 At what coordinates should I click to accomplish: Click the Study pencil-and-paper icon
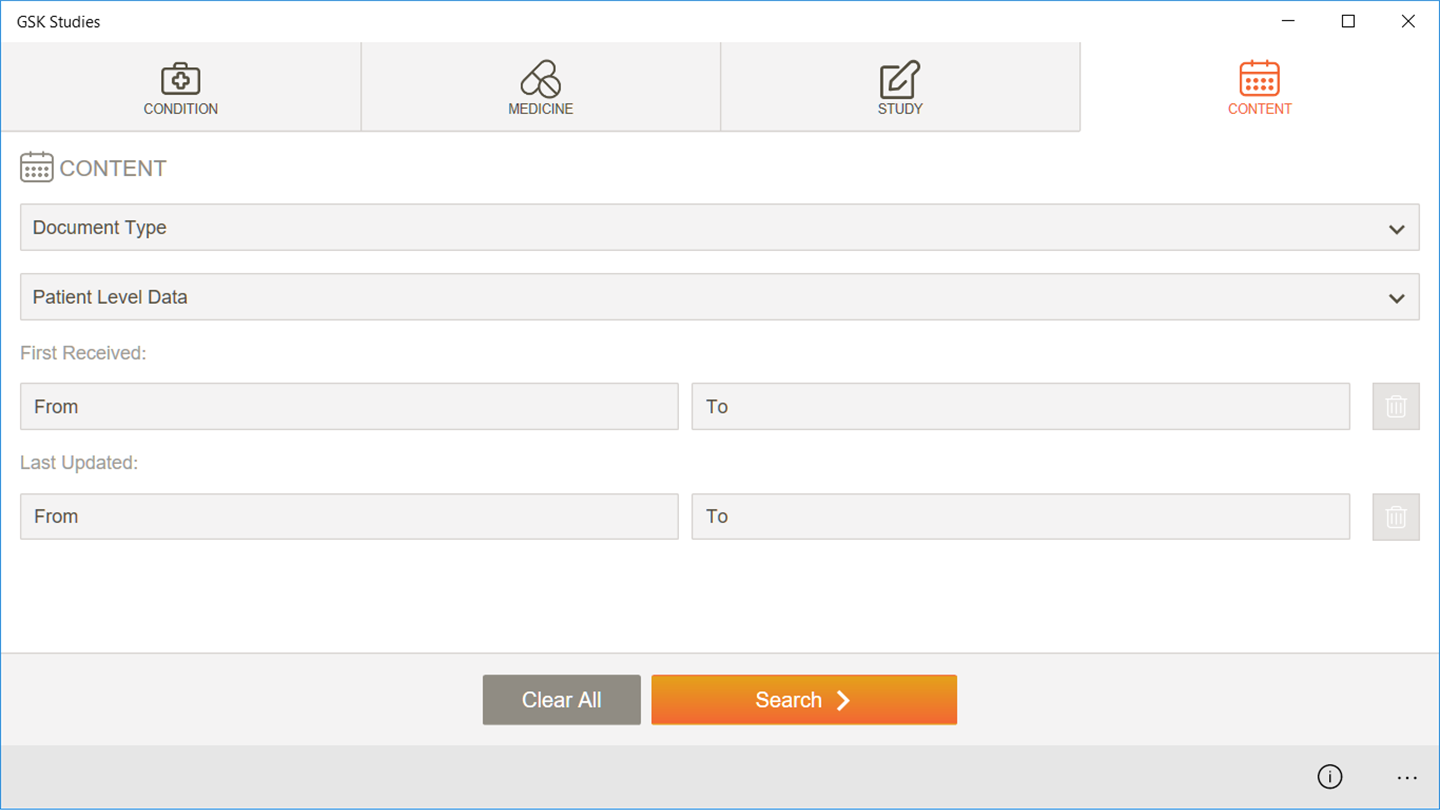[900, 78]
